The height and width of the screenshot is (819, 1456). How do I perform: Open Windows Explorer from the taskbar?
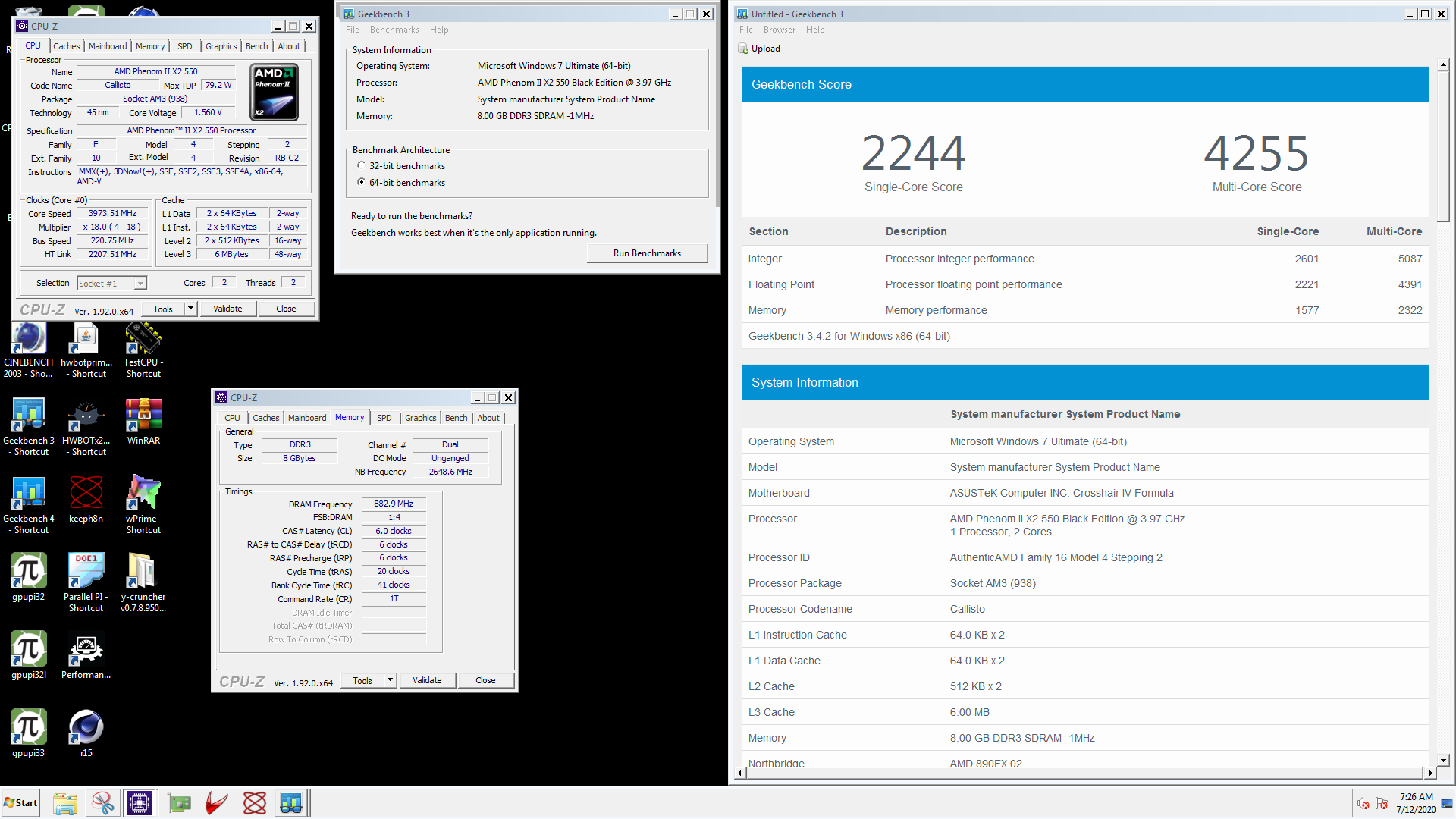click(65, 803)
